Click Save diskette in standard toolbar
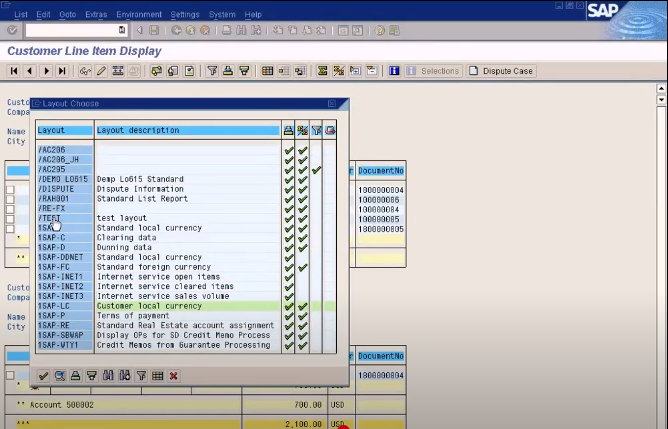Image resolution: width=668 pixels, height=429 pixels. point(154,30)
